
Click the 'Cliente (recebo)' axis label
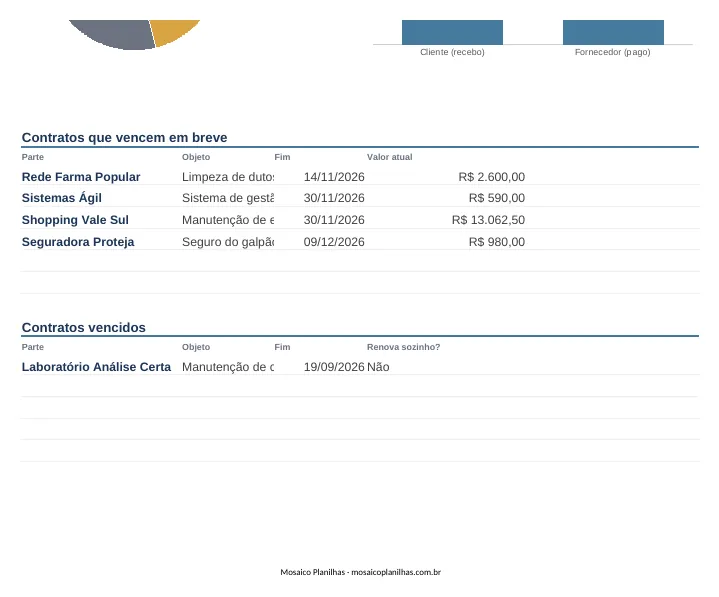(x=452, y=52)
